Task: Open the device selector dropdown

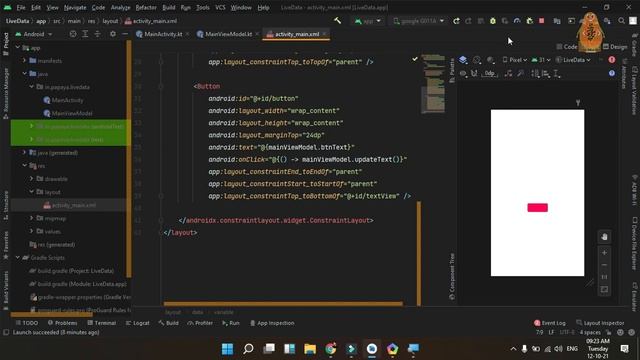Action: tap(418, 21)
